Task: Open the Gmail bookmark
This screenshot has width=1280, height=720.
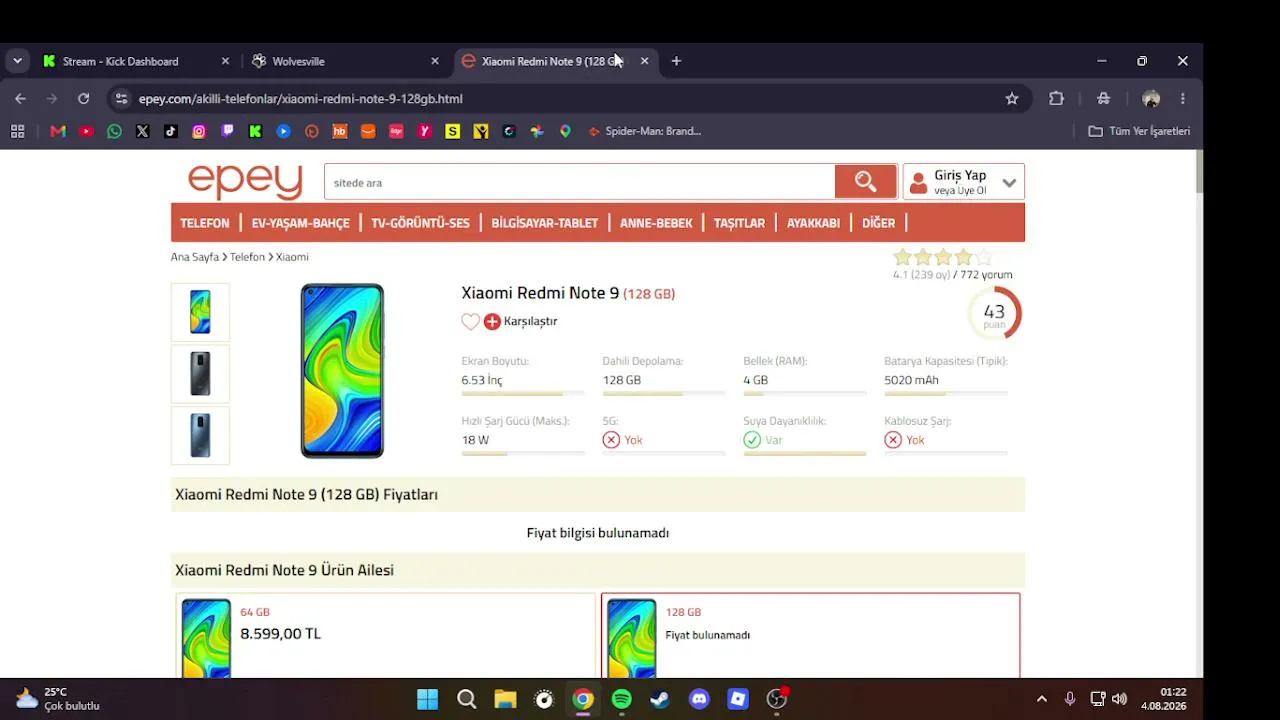Action: tap(58, 131)
